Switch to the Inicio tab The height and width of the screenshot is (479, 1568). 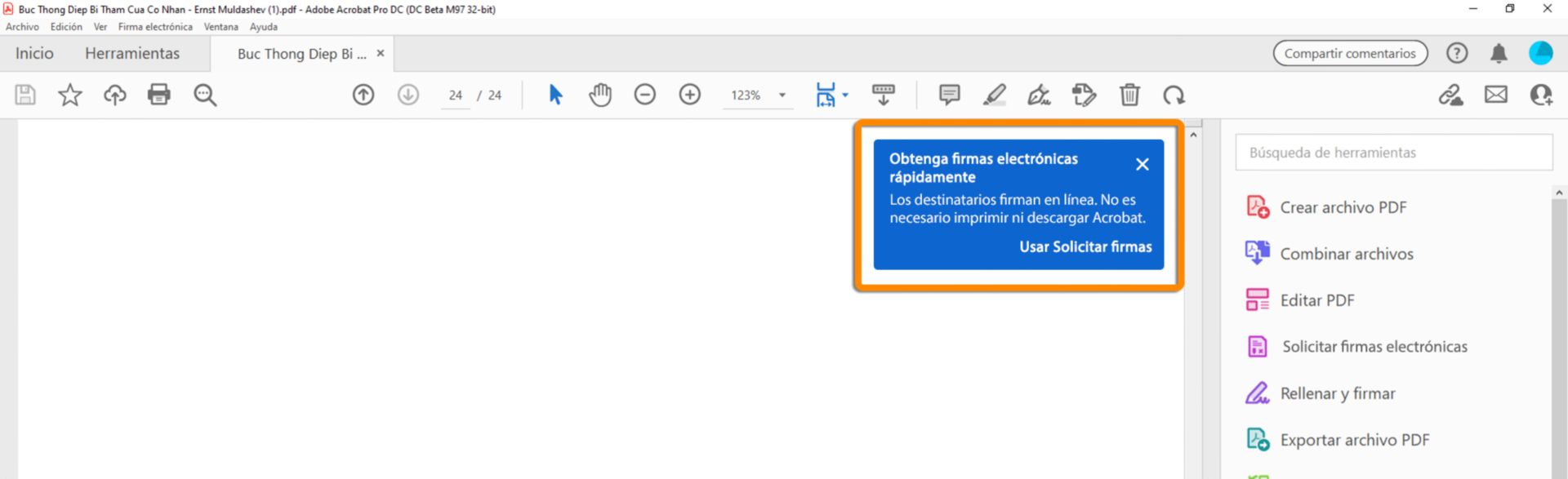click(x=34, y=53)
